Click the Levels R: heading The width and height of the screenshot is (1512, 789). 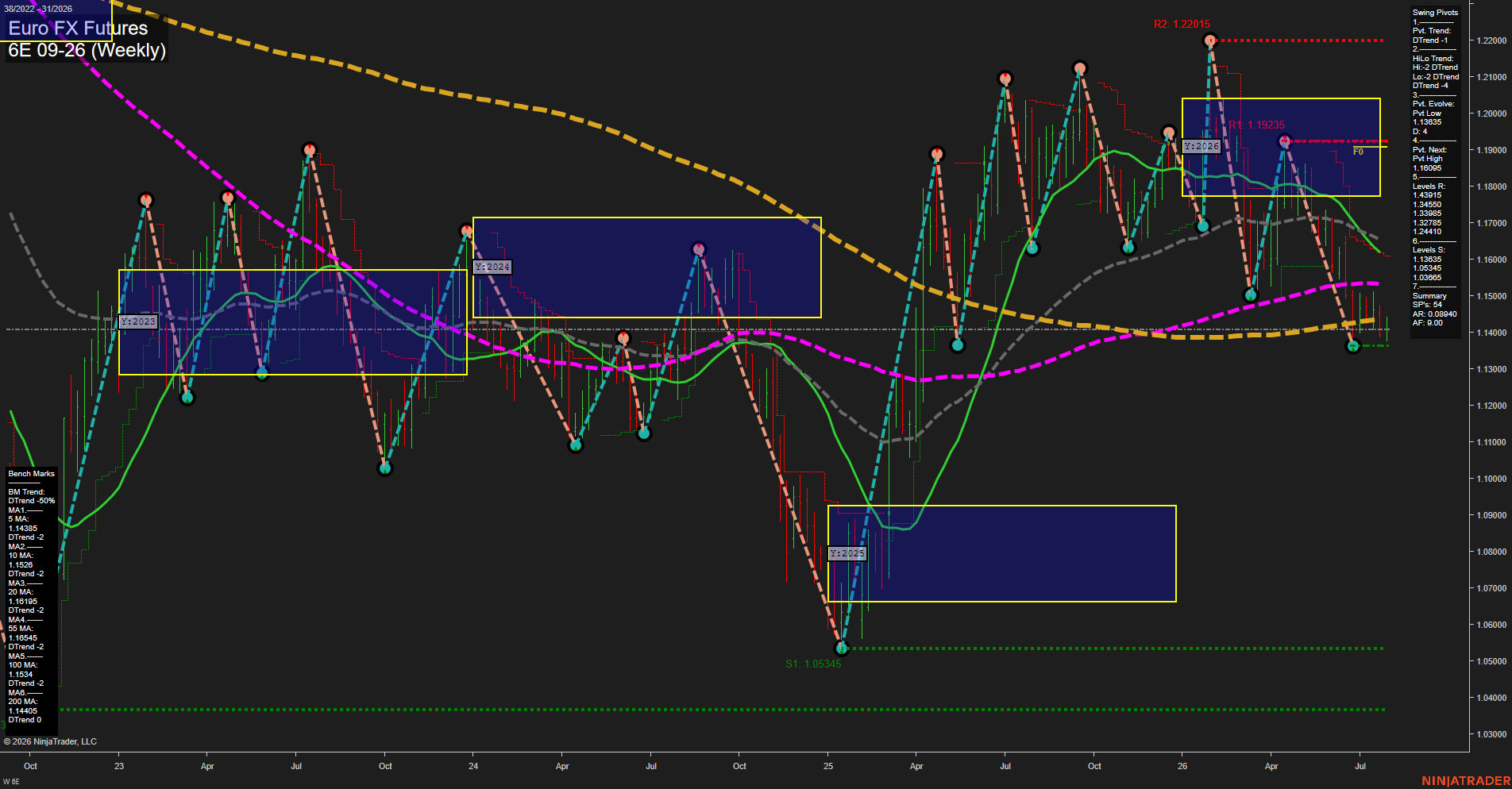pos(1429,187)
